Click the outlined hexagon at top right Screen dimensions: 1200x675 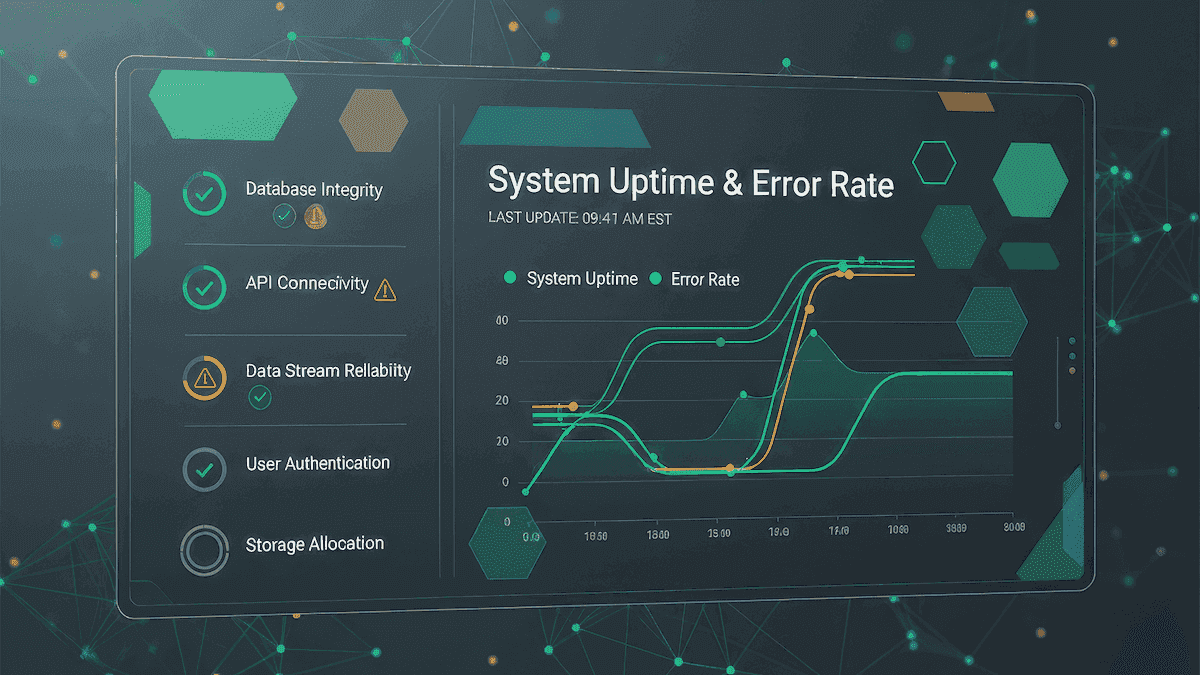point(934,161)
